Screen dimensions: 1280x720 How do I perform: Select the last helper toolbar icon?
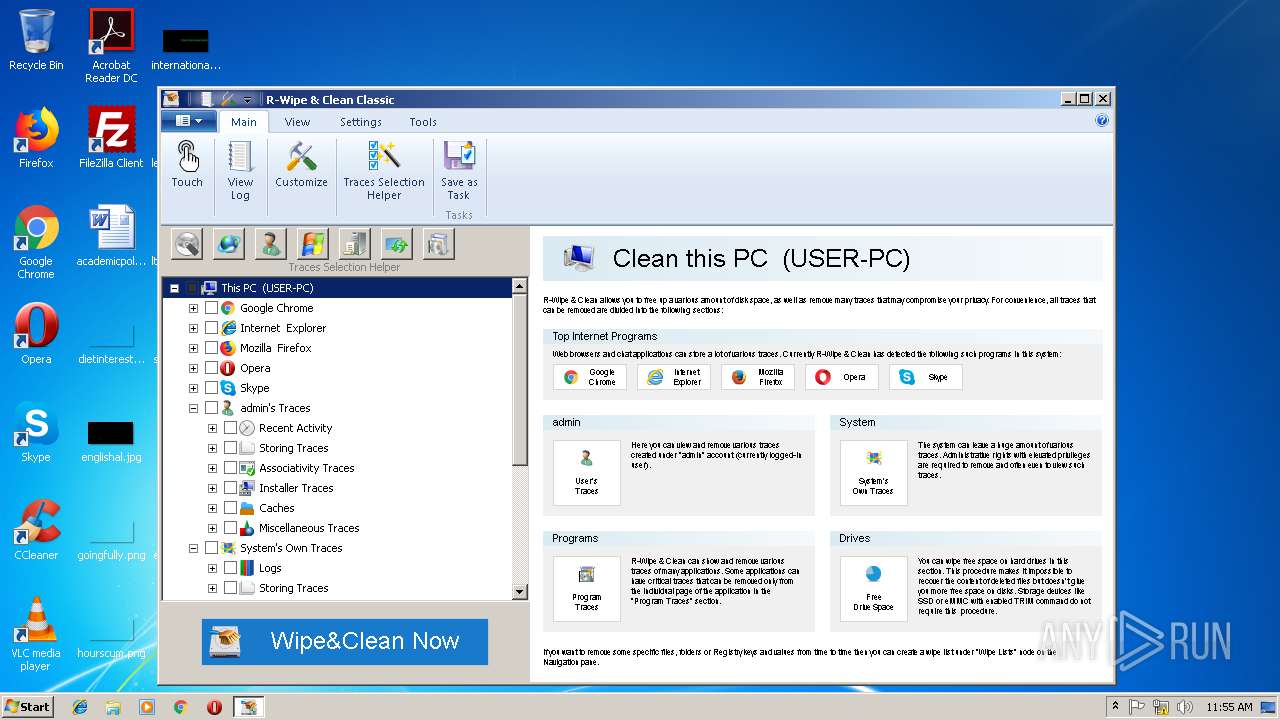[x=439, y=244]
